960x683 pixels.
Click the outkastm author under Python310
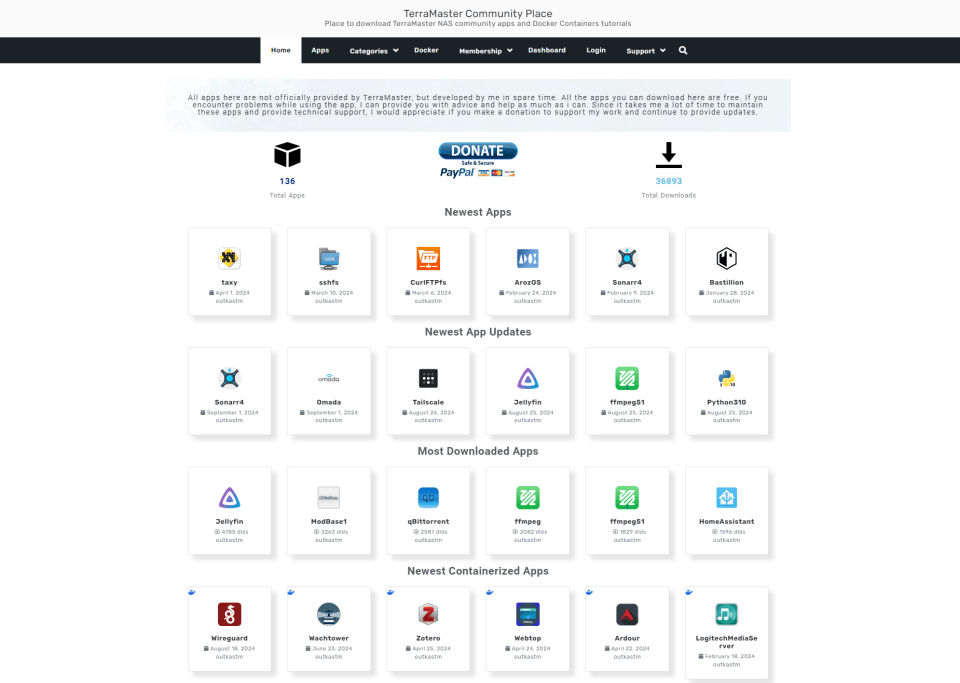click(x=727, y=420)
